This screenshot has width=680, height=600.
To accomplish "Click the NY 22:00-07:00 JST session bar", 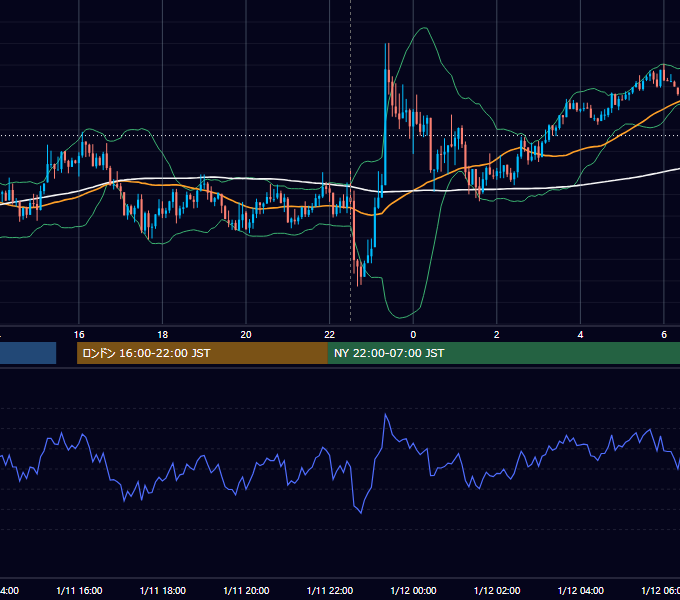I will [x=503, y=353].
